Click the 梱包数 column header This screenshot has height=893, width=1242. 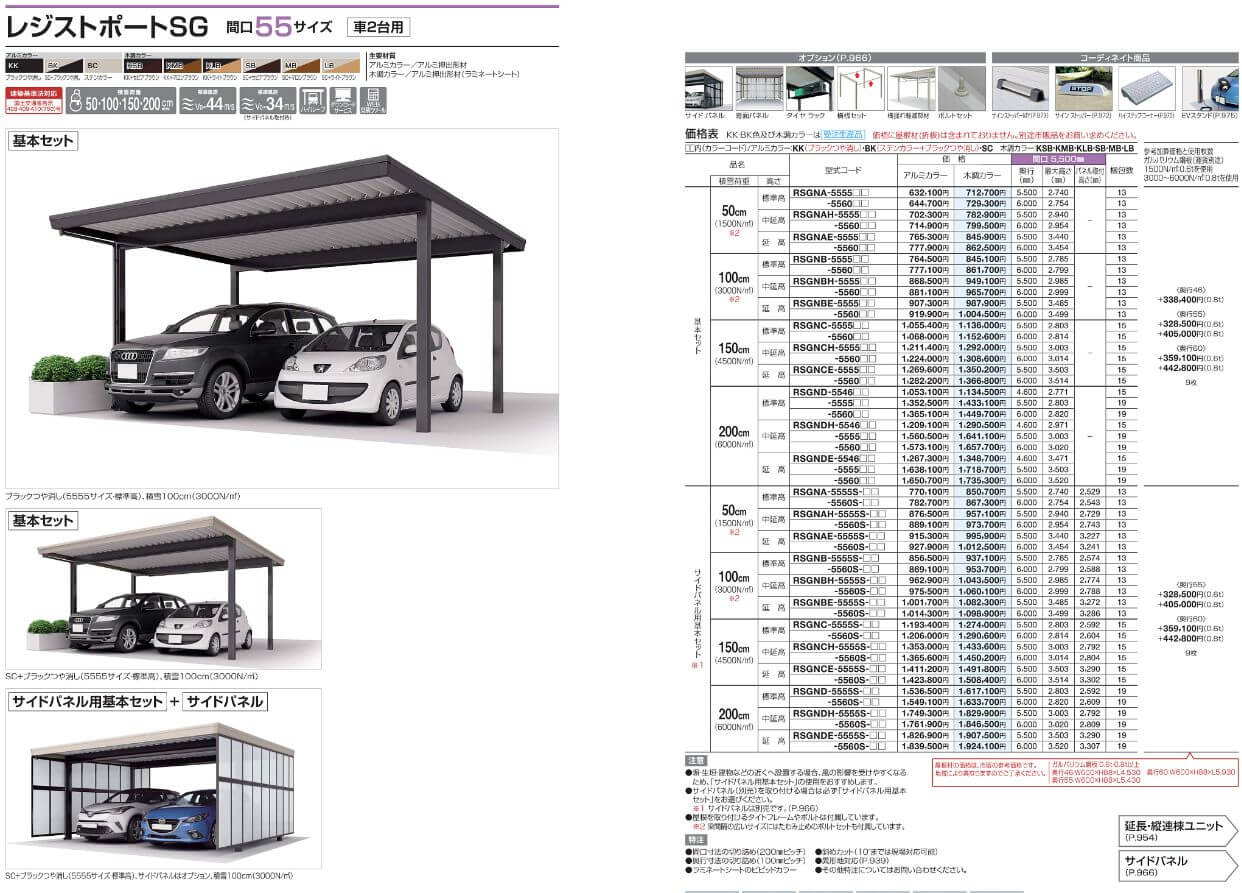coord(1121,171)
